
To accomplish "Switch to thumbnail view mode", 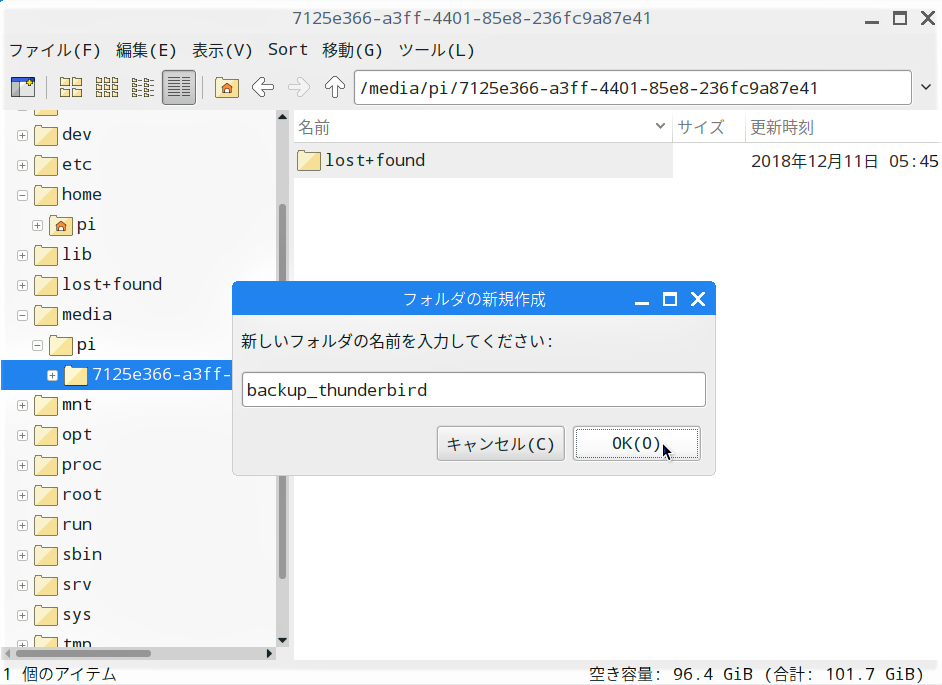I will pos(107,88).
